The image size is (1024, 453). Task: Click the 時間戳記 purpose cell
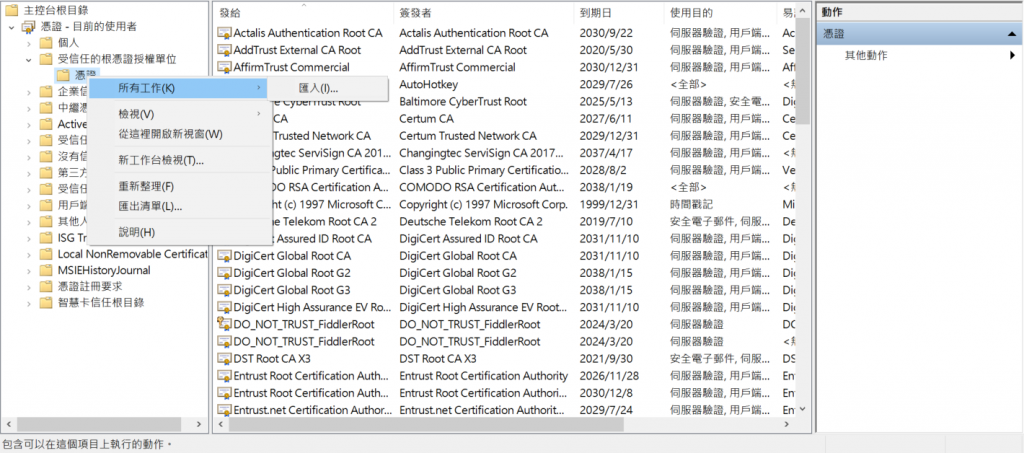coord(690,204)
